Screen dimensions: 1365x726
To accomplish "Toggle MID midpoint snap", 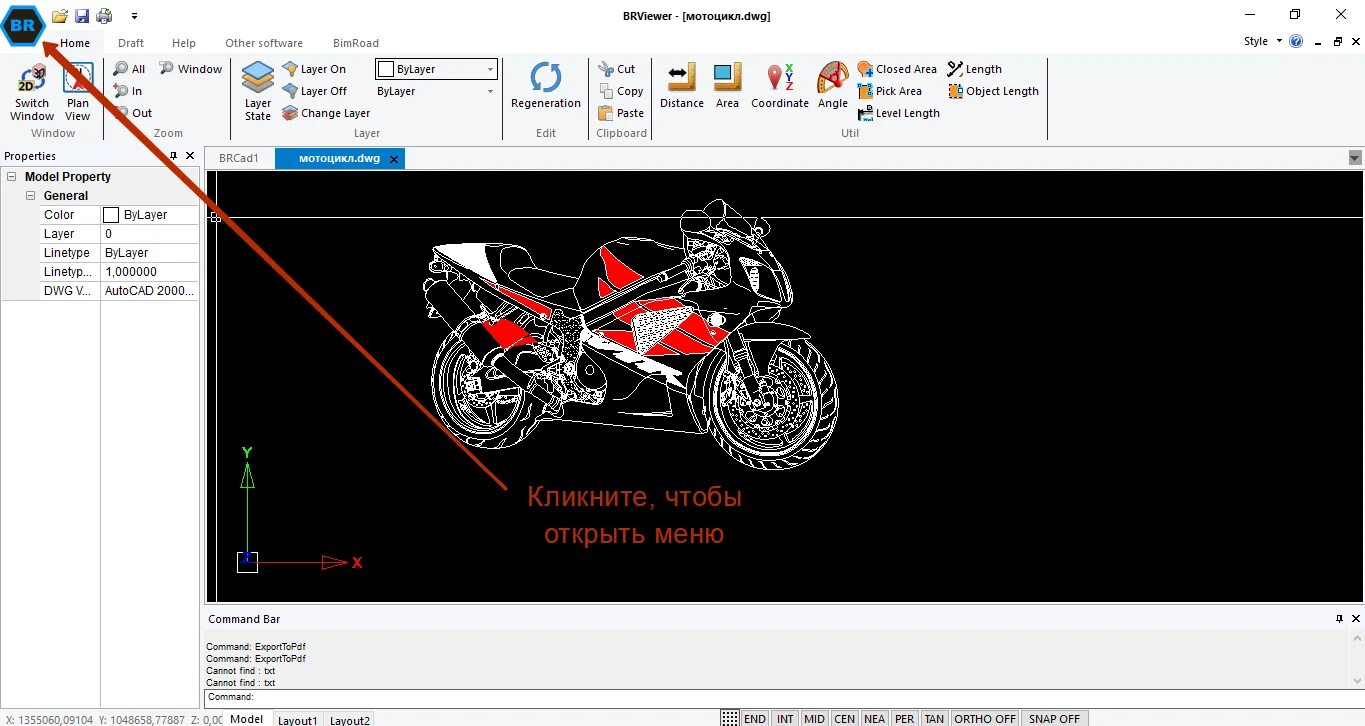I will [x=815, y=718].
